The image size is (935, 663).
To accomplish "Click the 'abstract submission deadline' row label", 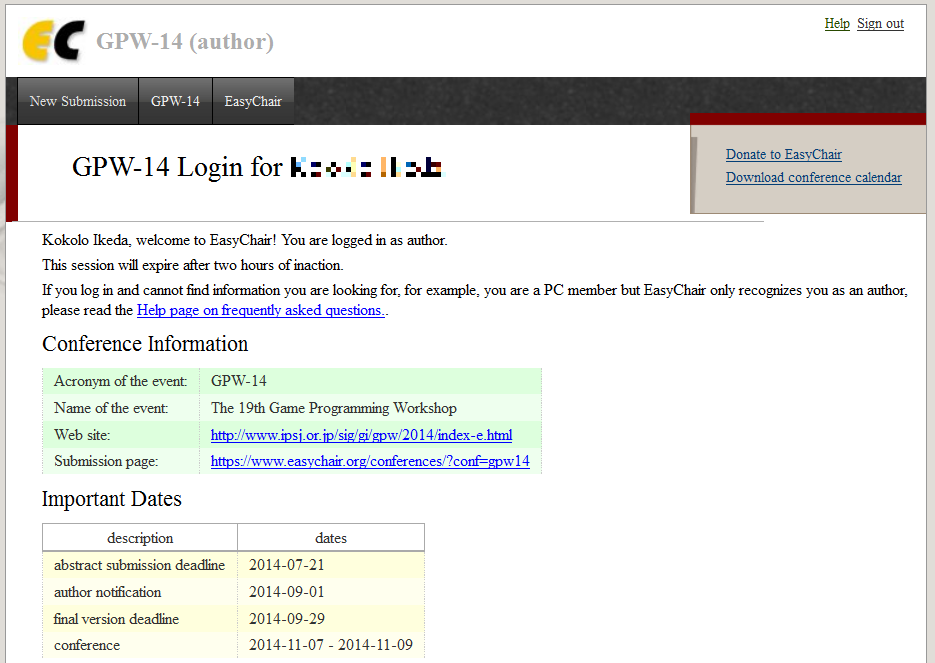I will [140, 565].
